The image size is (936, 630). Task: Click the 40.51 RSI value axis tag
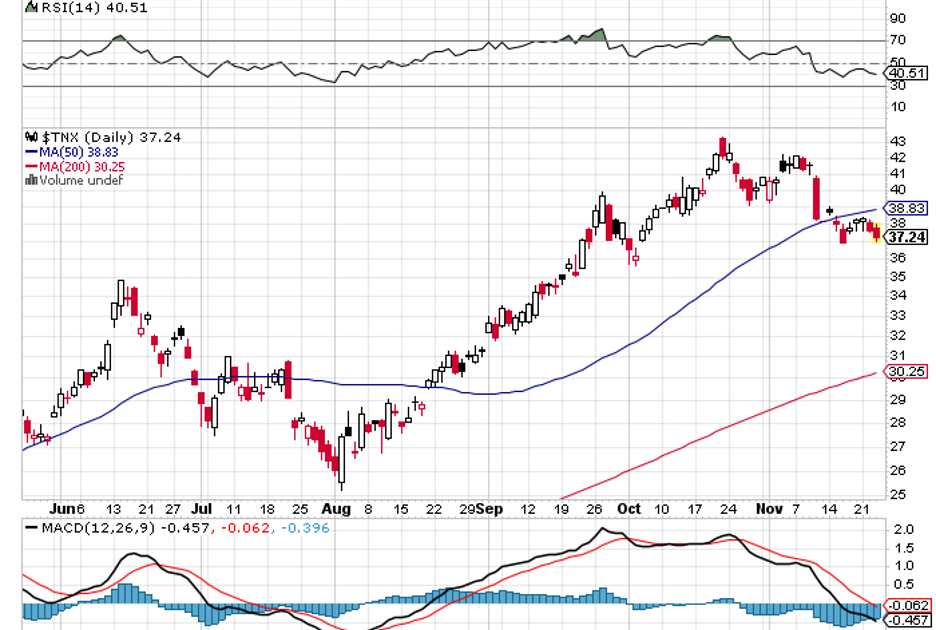pyautogui.click(x=906, y=73)
